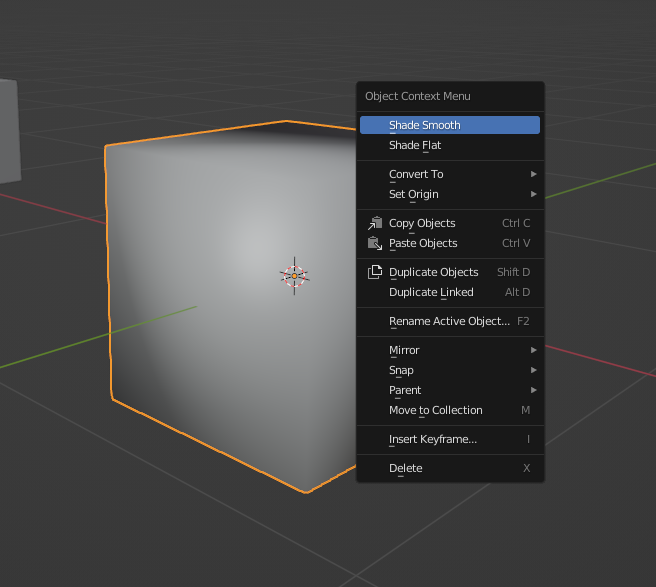Click the Duplicate Objects icon
Image resolution: width=656 pixels, height=587 pixels.
(x=375, y=272)
